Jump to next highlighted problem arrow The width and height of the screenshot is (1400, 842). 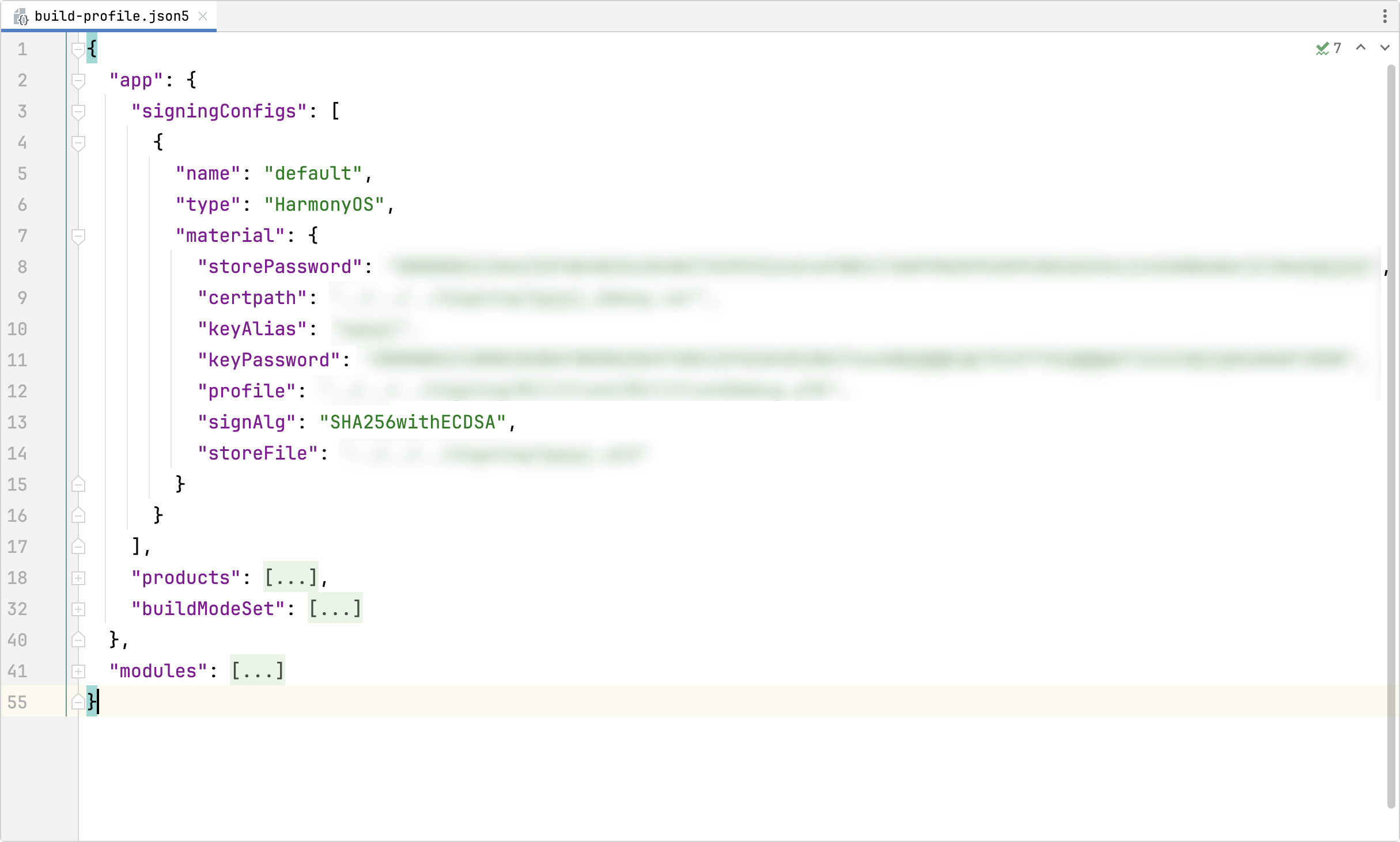1384,48
